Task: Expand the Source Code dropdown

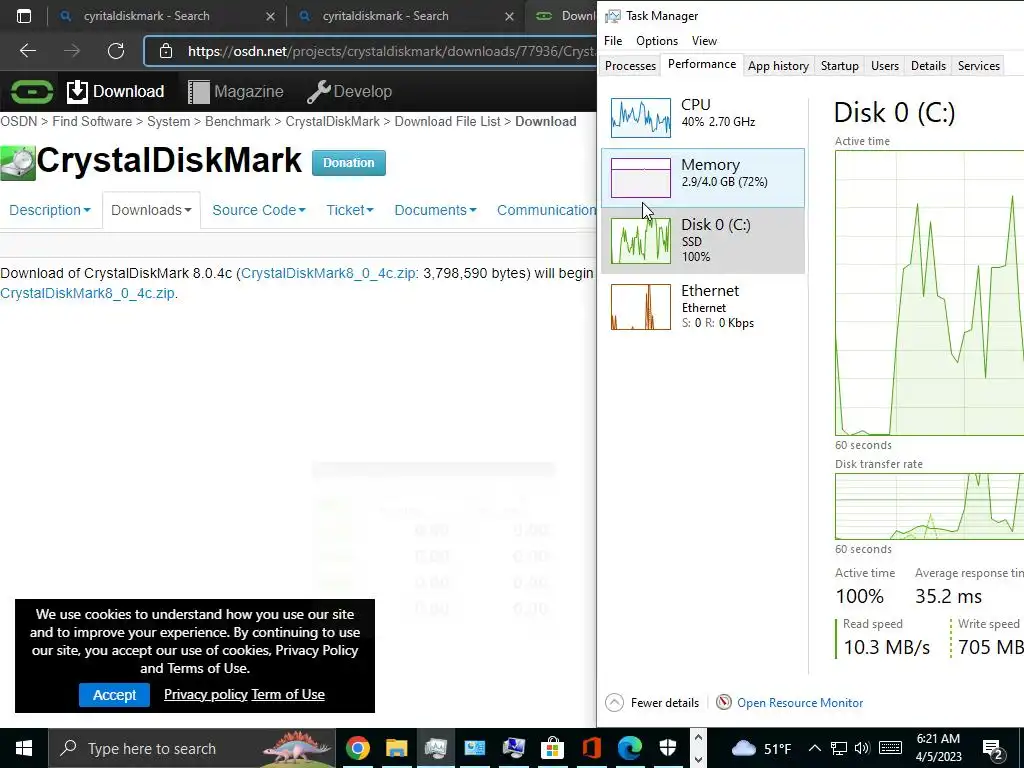Action: point(259,210)
